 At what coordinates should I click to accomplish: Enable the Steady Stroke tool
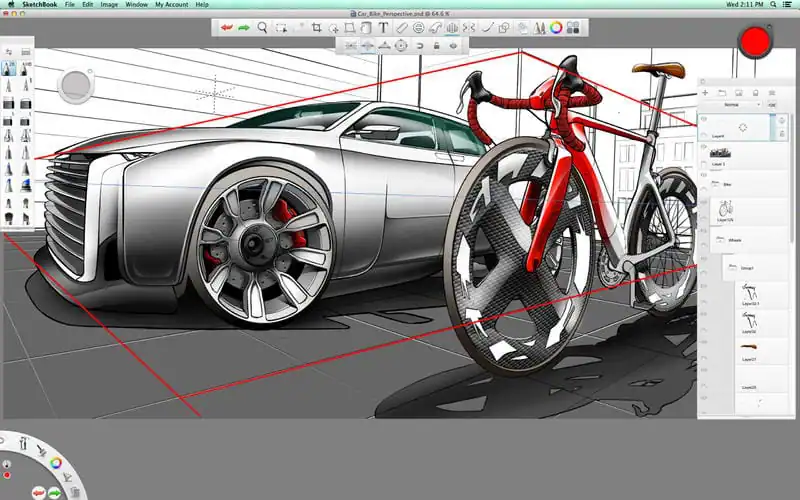click(487, 28)
